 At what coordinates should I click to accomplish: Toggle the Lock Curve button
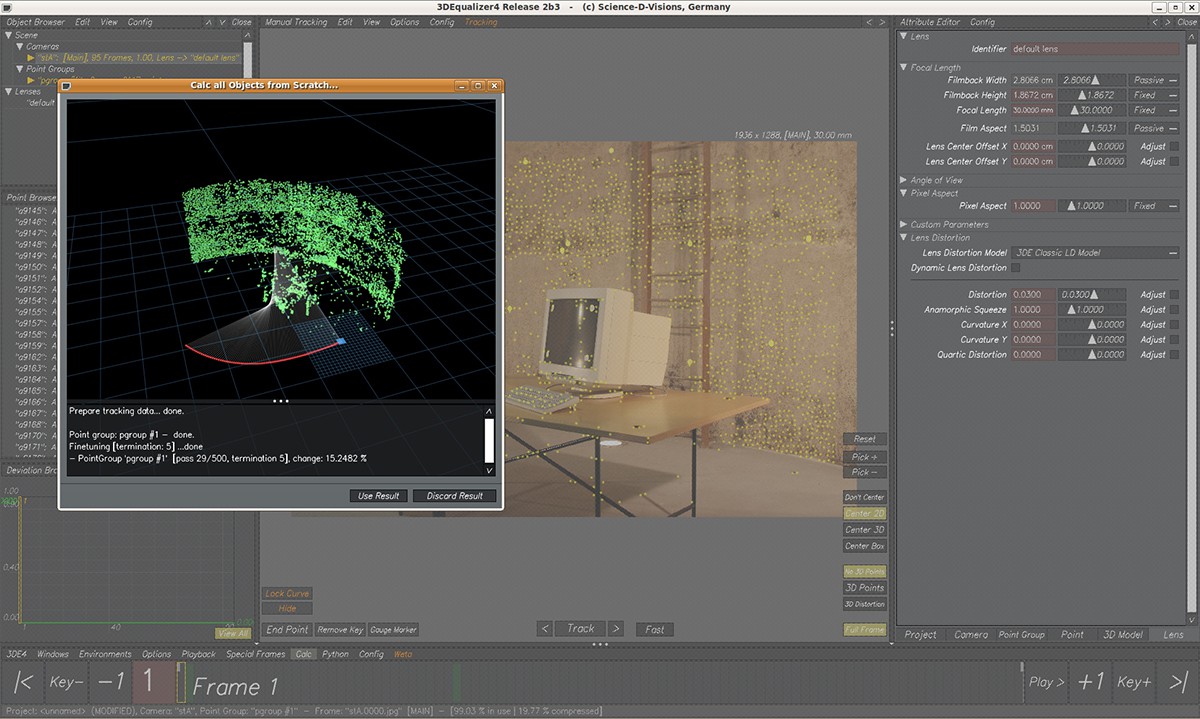(287, 594)
